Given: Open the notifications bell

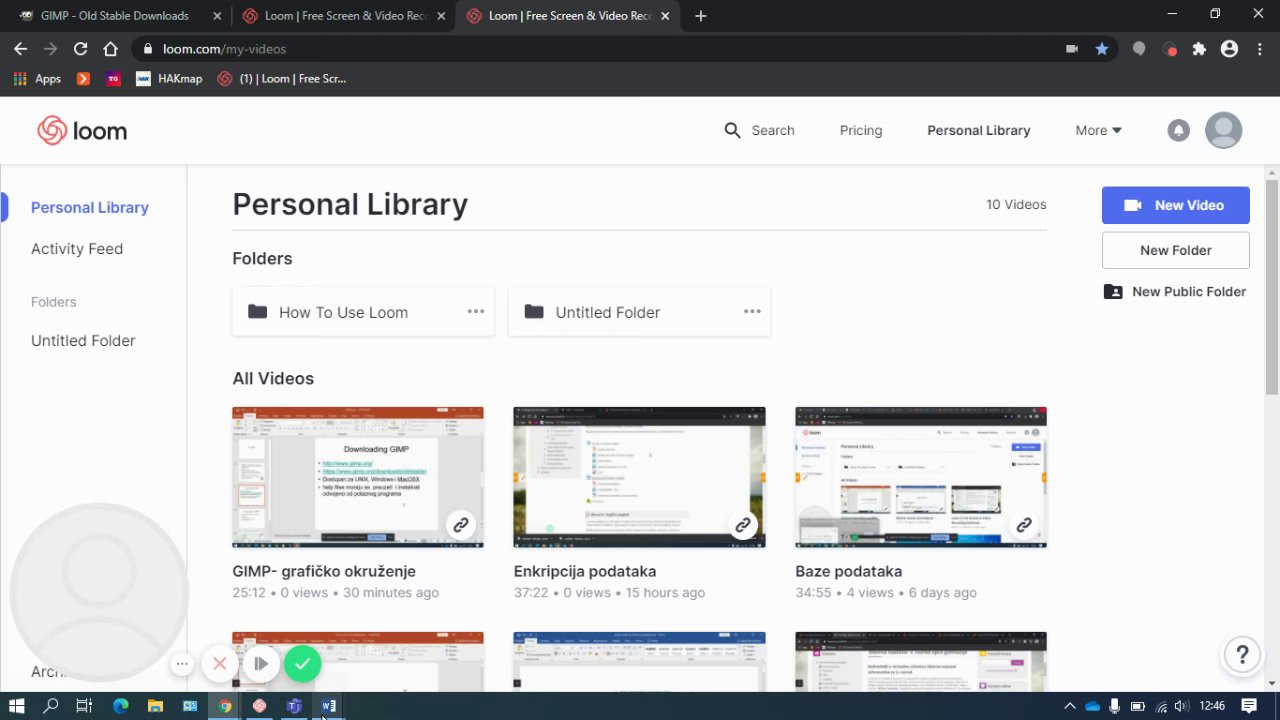Looking at the screenshot, I should tap(1179, 130).
